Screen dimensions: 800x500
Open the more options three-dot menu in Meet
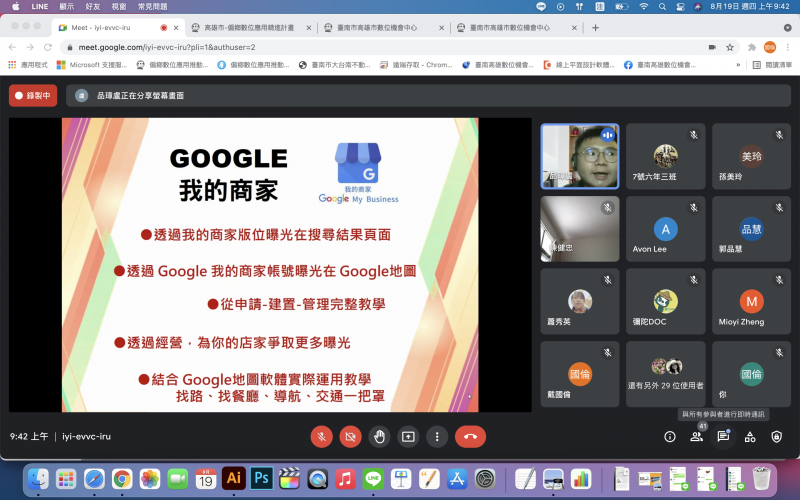click(x=437, y=437)
